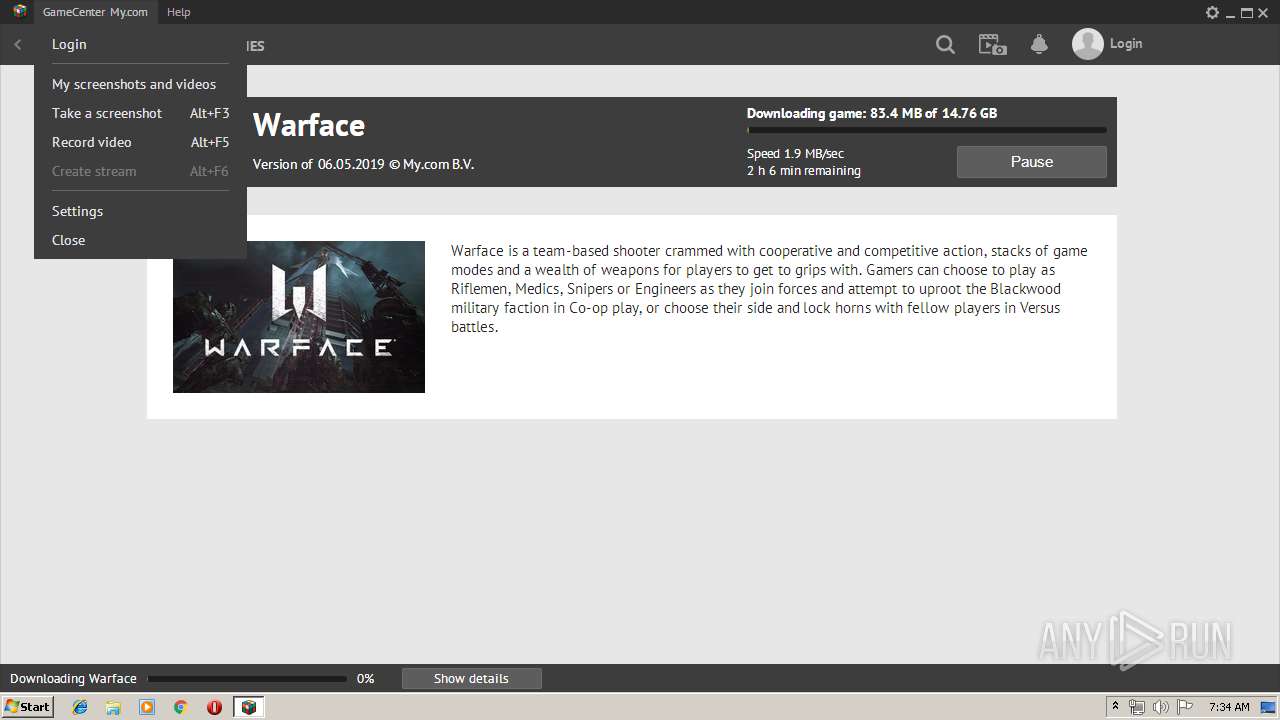Open the Action Center flag icon

point(1185,707)
